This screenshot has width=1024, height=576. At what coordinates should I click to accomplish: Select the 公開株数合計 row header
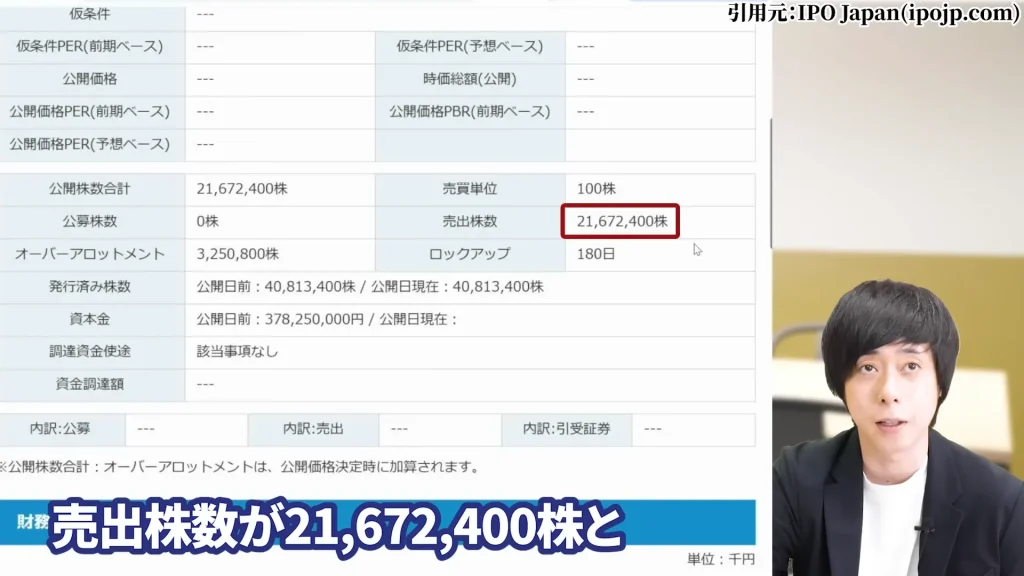90,188
